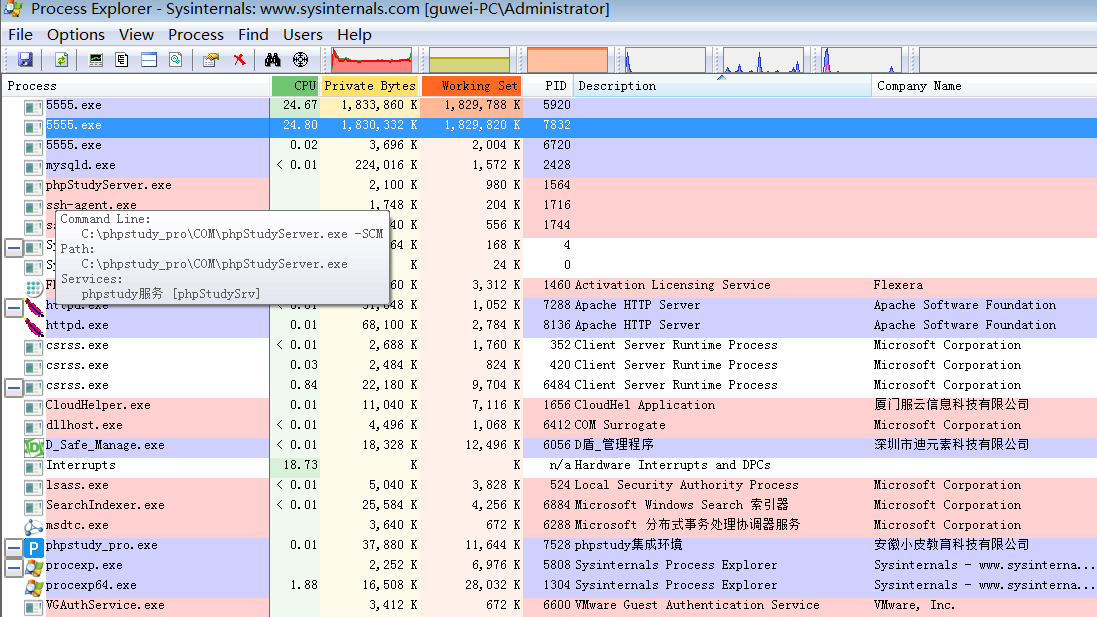Toggle the process tree view icon
This screenshot has width=1097, height=617.
pyautogui.click(x=122, y=60)
